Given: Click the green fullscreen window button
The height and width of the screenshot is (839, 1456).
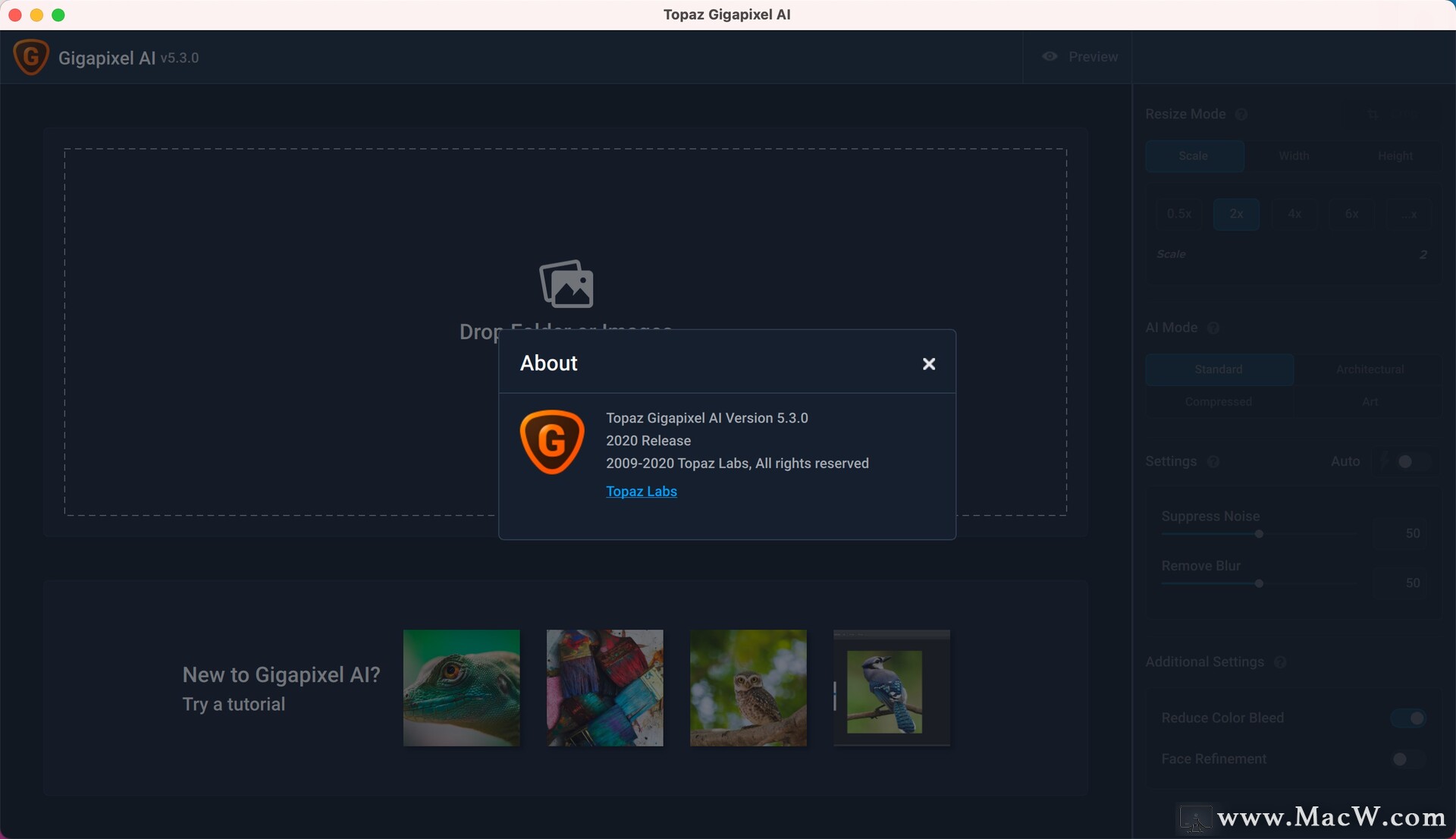Looking at the screenshot, I should click(x=58, y=15).
